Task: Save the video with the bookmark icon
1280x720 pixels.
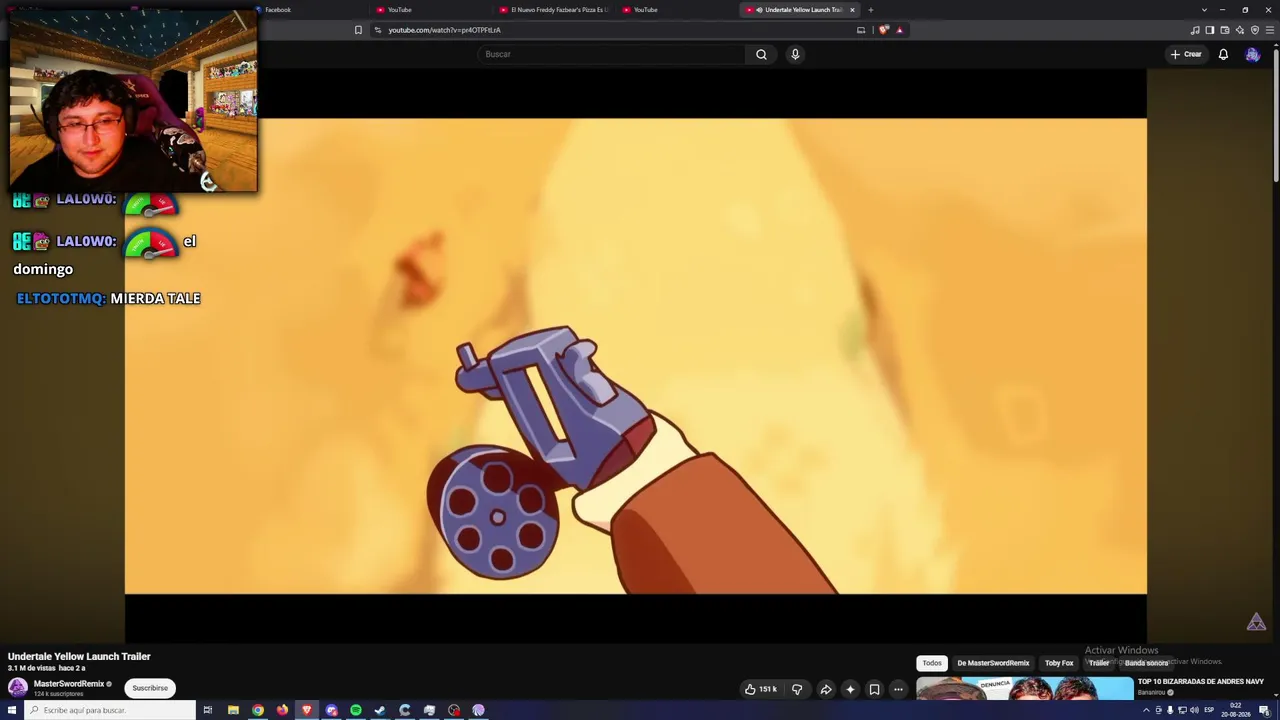Action: click(x=874, y=689)
